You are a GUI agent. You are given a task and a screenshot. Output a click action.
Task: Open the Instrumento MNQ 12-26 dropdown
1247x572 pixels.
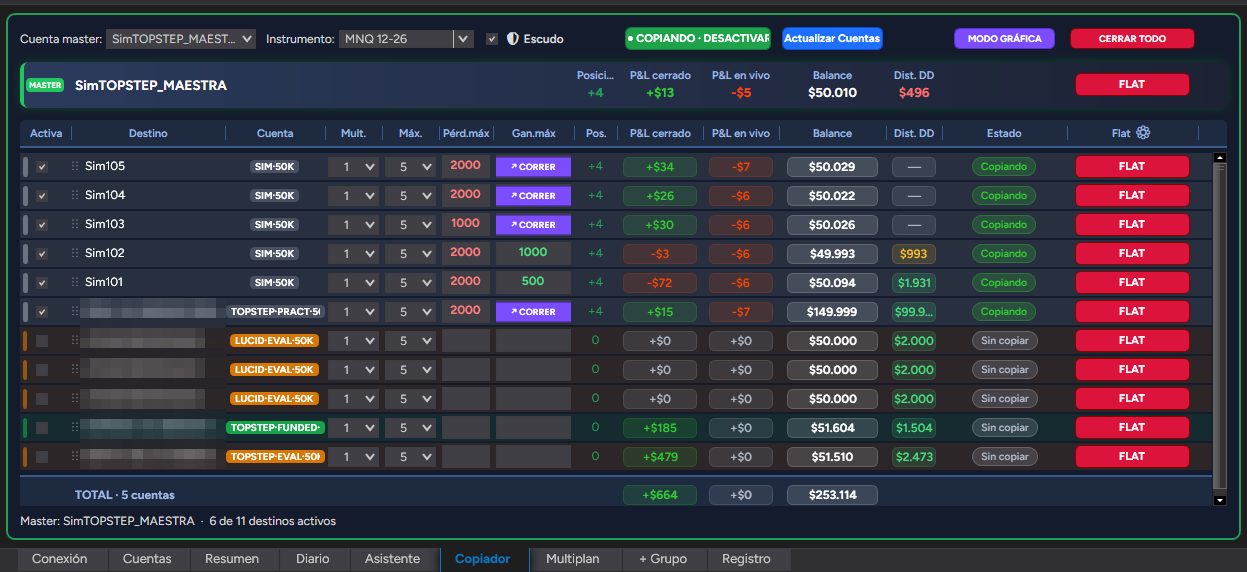tap(406, 39)
